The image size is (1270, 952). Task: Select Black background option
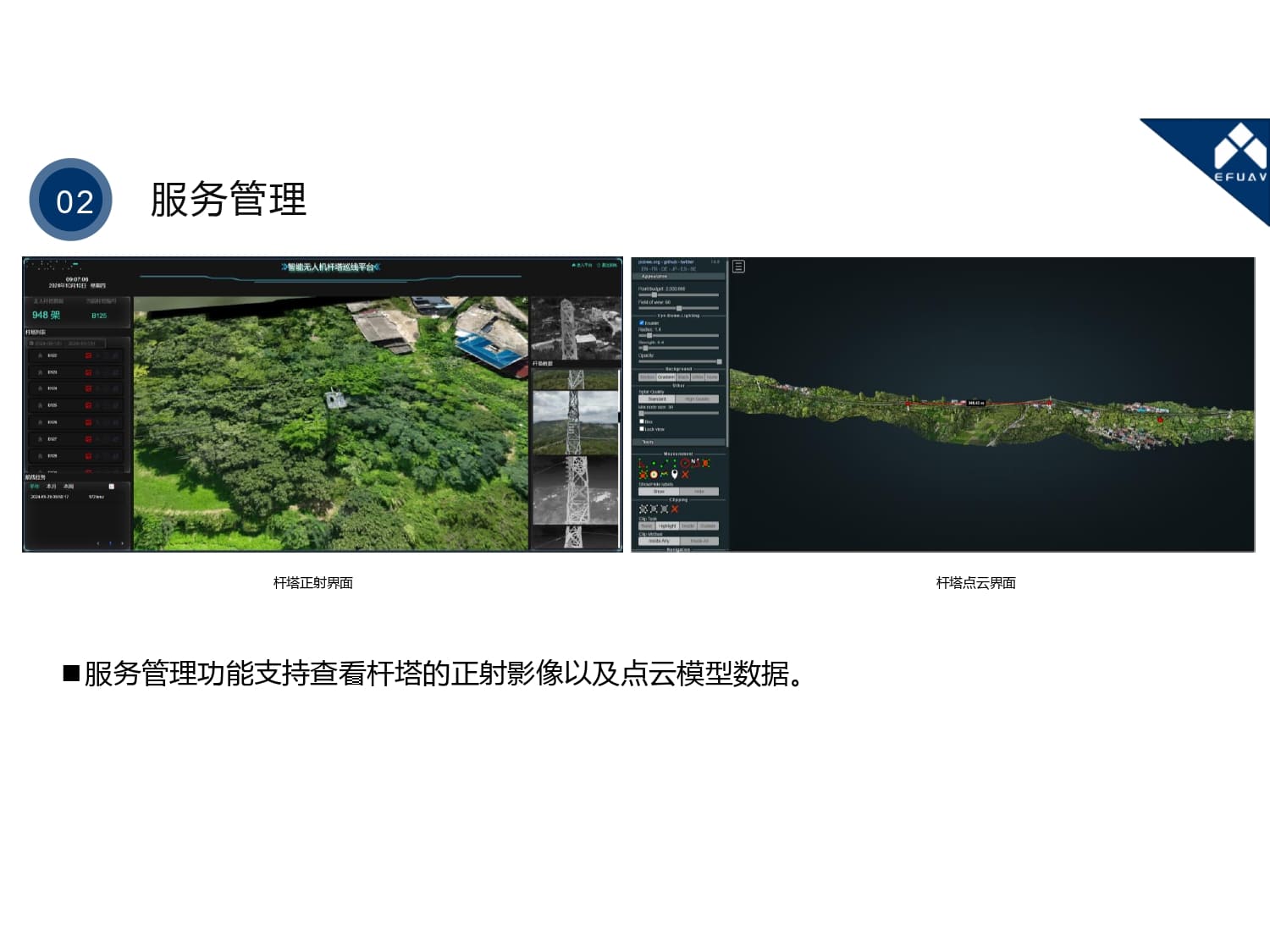click(x=683, y=377)
